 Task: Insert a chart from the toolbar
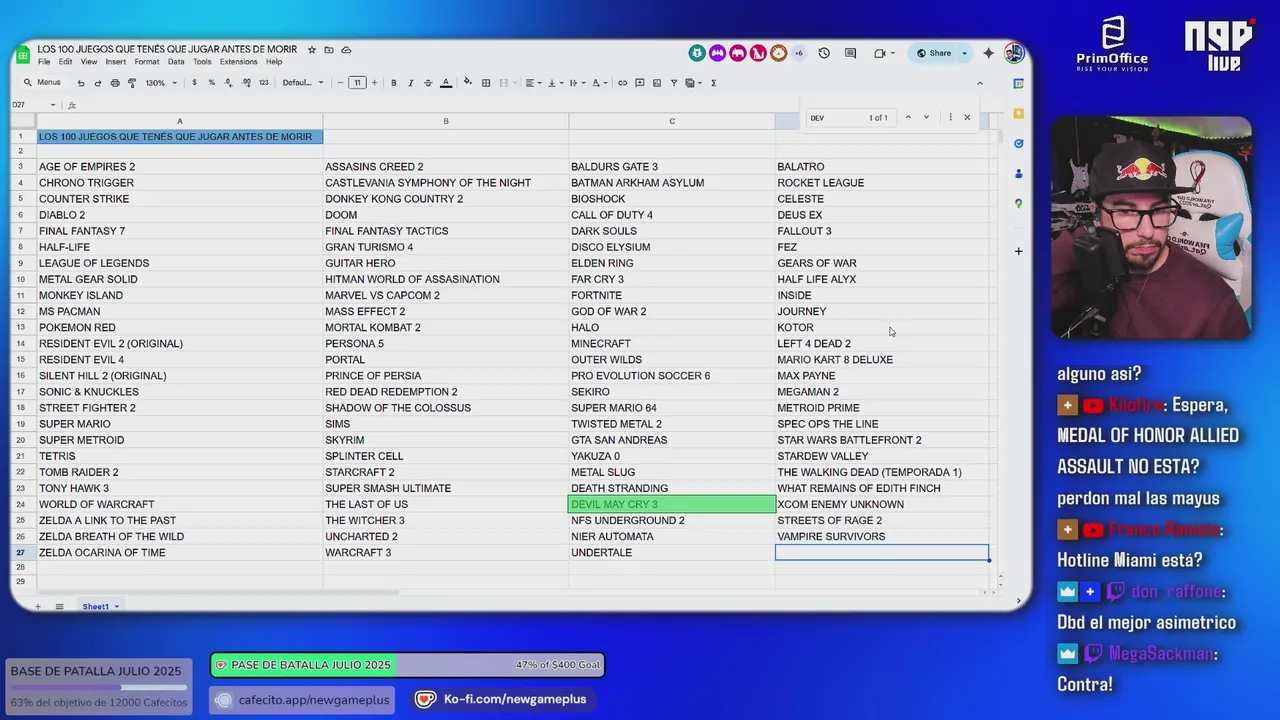(657, 83)
